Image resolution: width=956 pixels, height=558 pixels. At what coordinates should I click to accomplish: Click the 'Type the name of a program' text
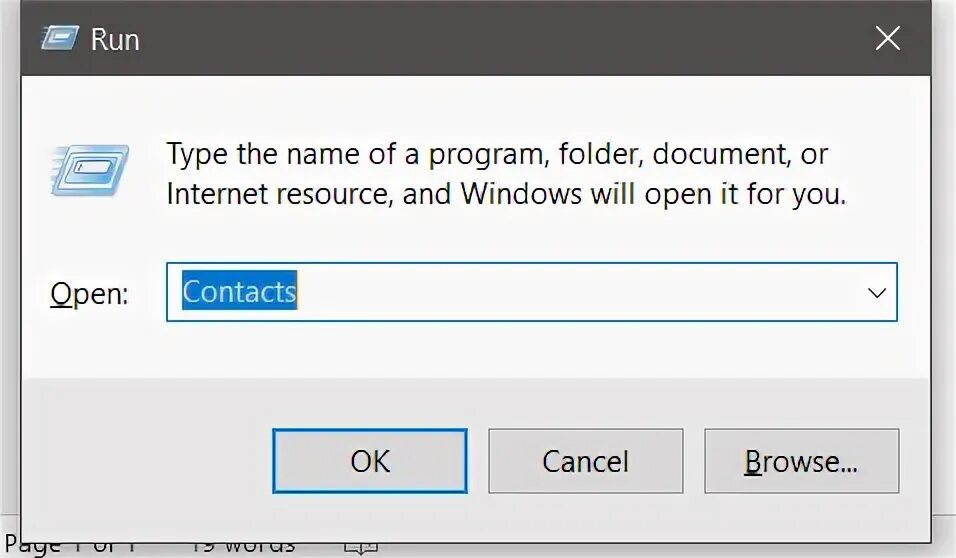coord(355,154)
